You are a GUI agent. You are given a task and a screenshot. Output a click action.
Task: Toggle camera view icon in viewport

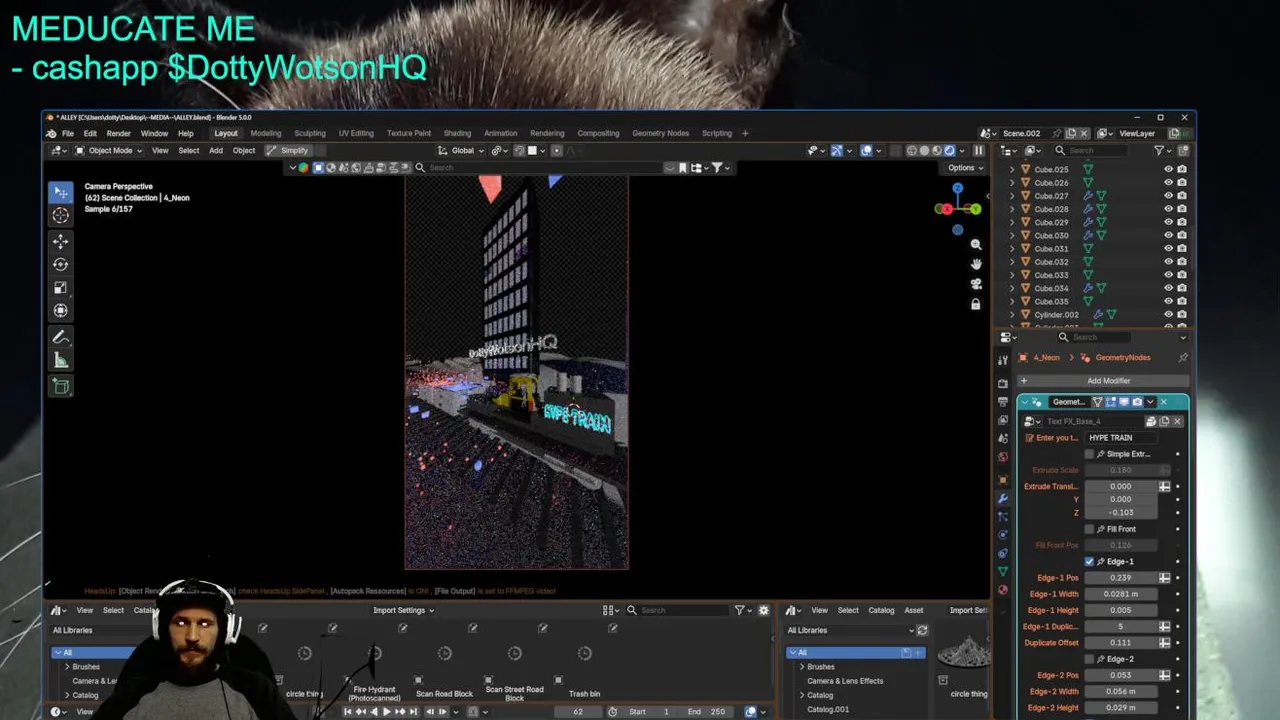976,284
